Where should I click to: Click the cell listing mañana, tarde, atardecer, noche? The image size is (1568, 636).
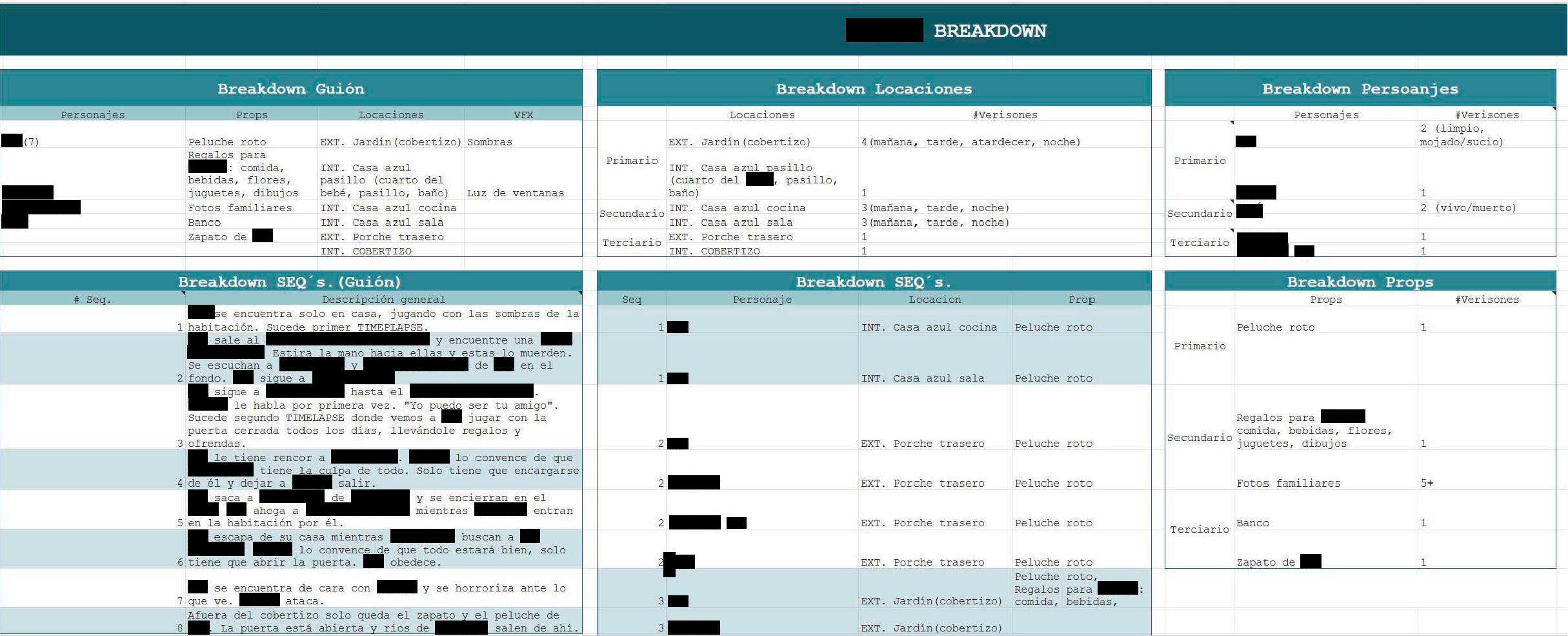pyautogui.click(x=970, y=142)
